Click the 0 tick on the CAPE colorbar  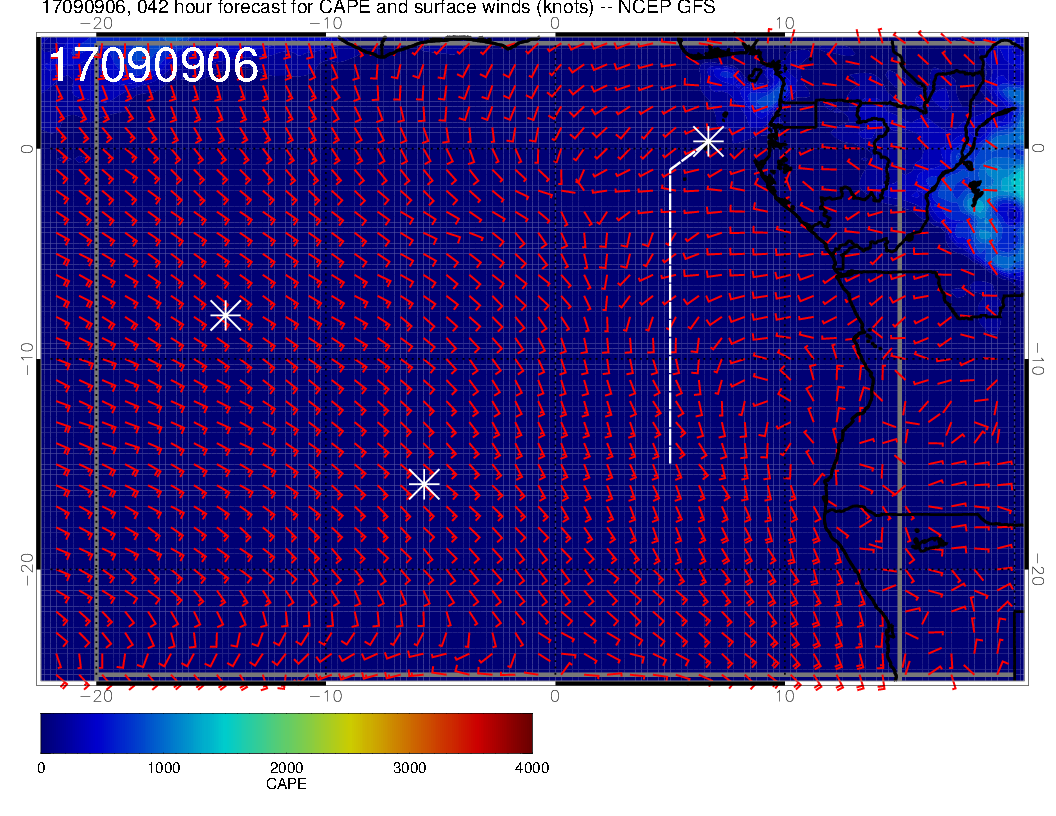42,768
